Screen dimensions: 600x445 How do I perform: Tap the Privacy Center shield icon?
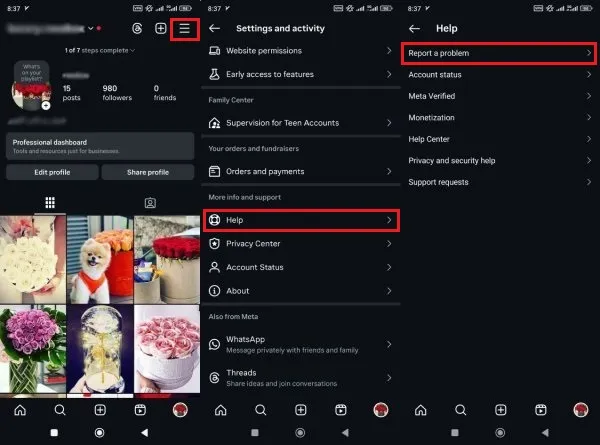point(214,244)
